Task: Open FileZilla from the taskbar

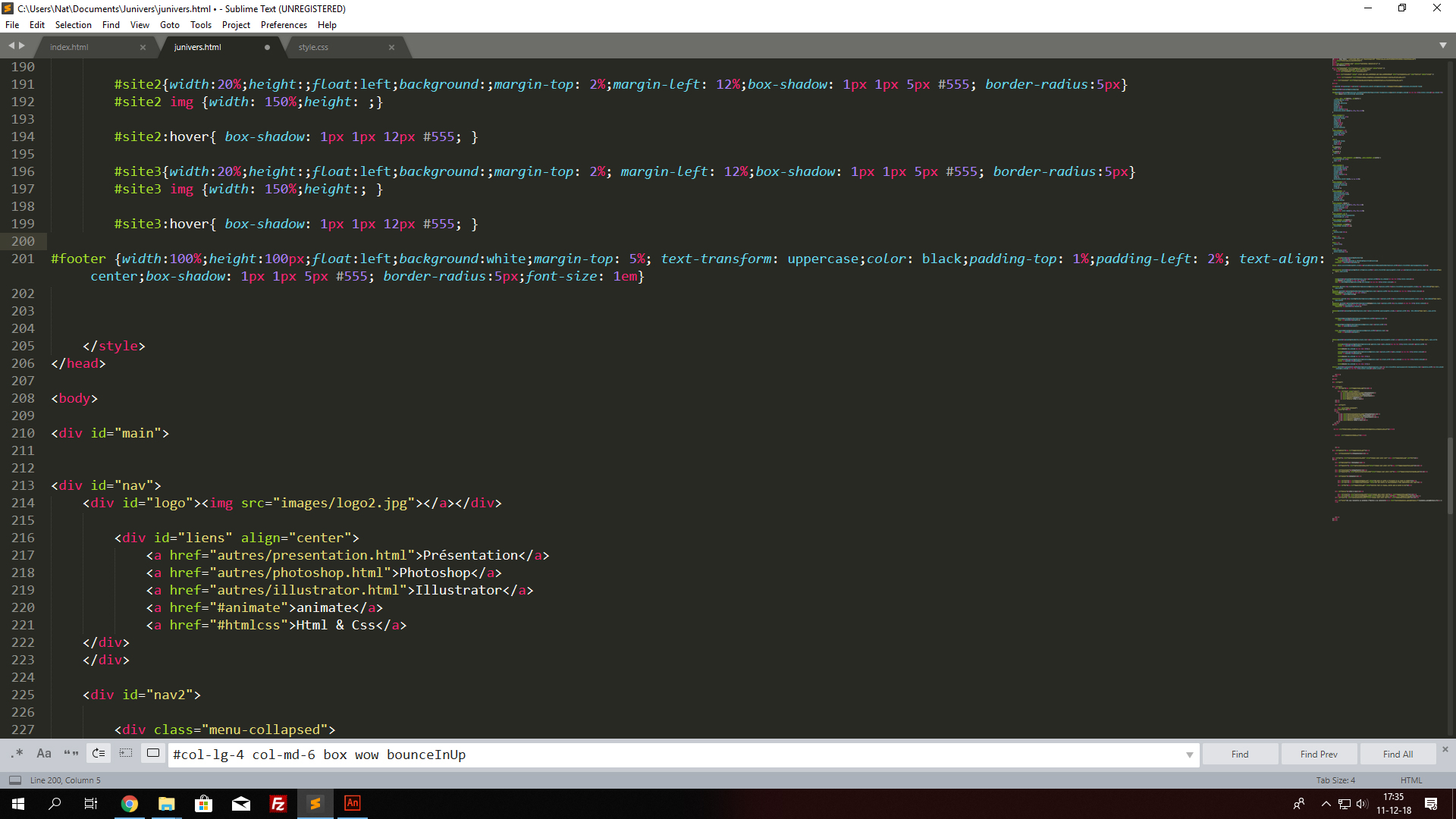Action: (278, 804)
